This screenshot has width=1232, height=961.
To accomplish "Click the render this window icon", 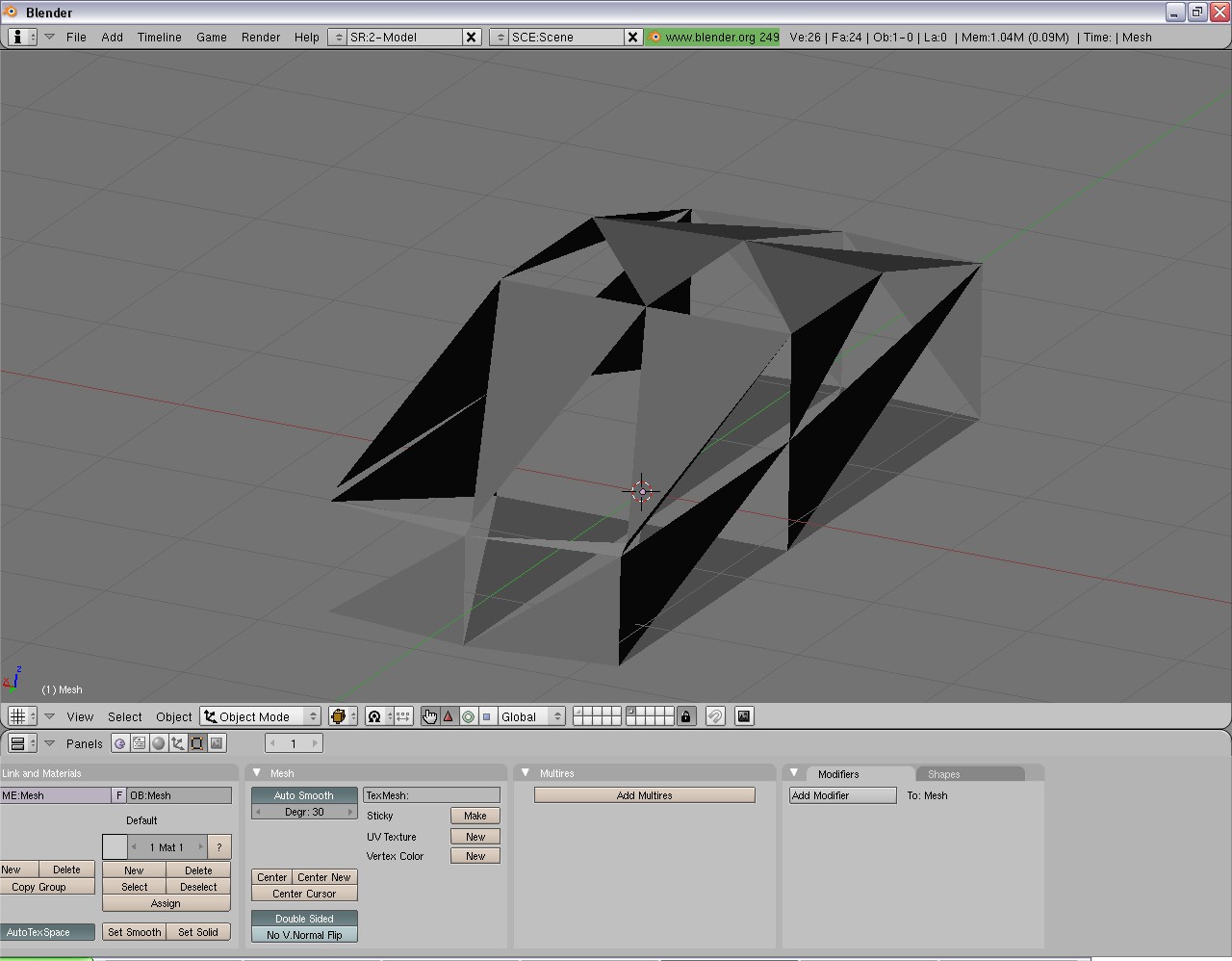I will [x=744, y=716].
